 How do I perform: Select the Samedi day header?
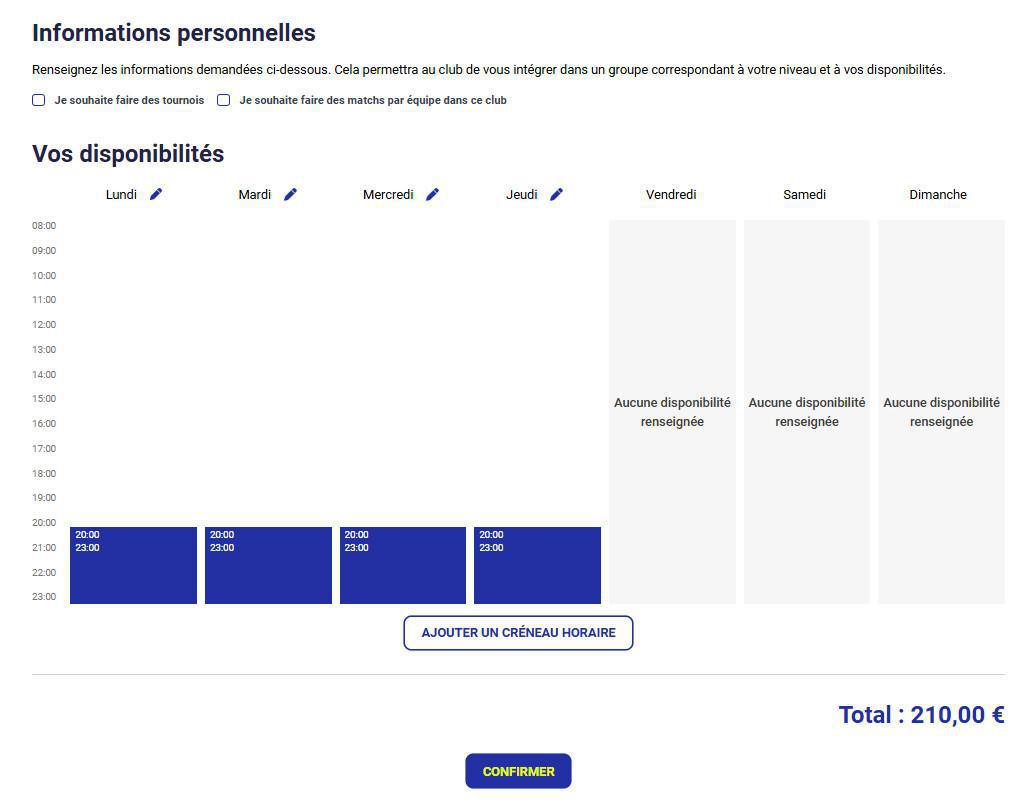pos(804,194)
